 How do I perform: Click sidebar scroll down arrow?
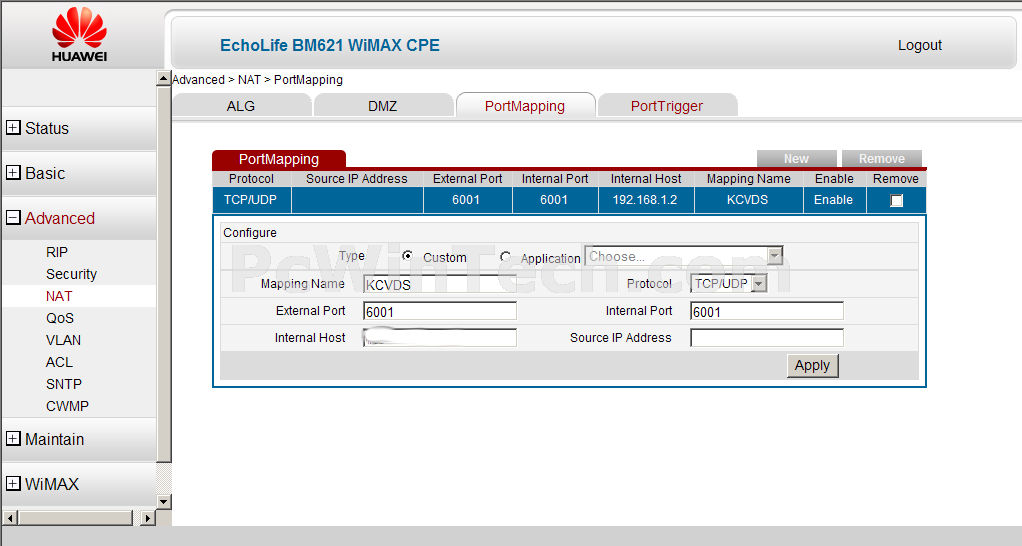(164, 502)
